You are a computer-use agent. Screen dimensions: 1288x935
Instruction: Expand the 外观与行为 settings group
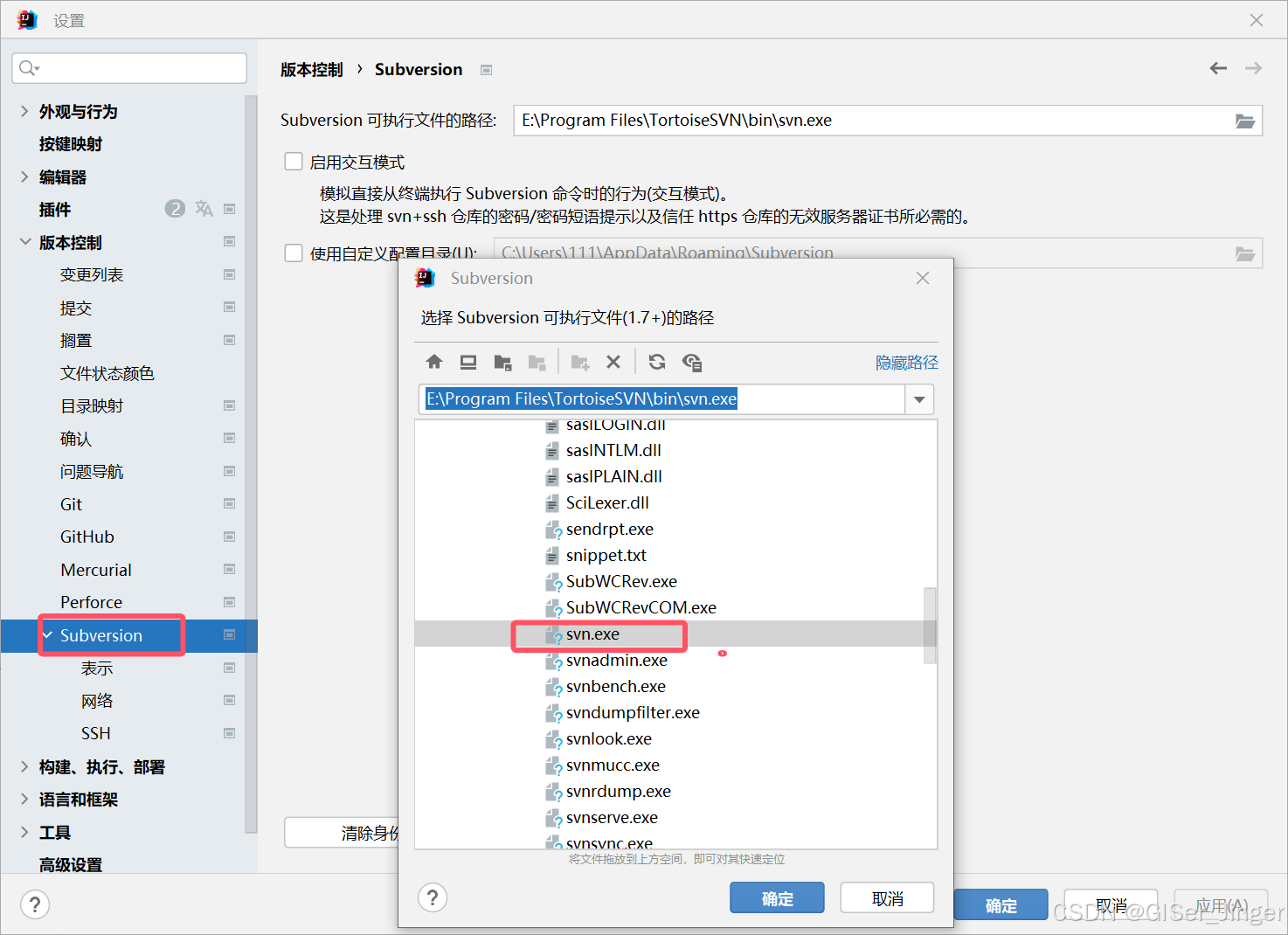tap(24, 111)
